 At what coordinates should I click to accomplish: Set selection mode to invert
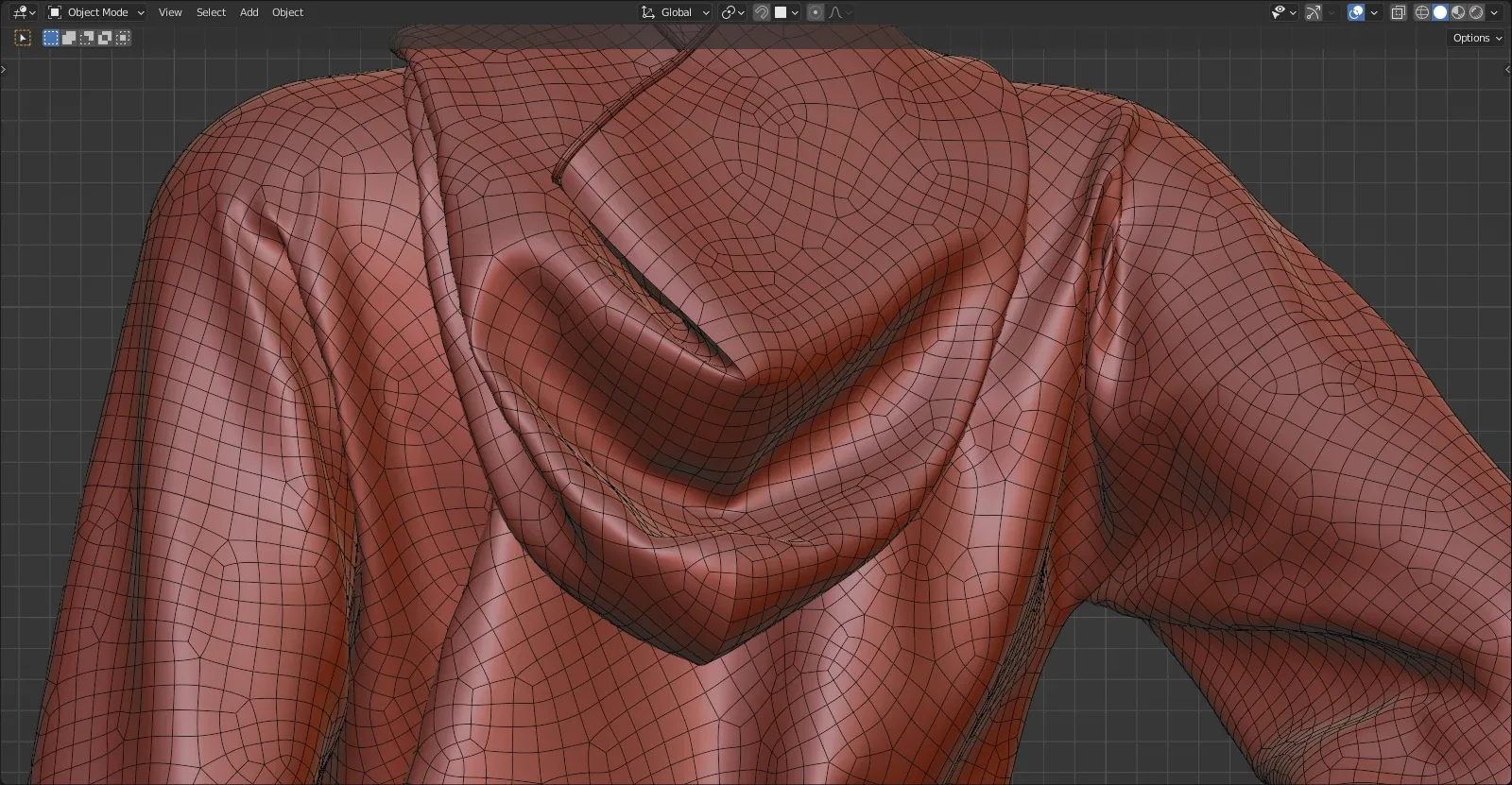pos(105,38)
